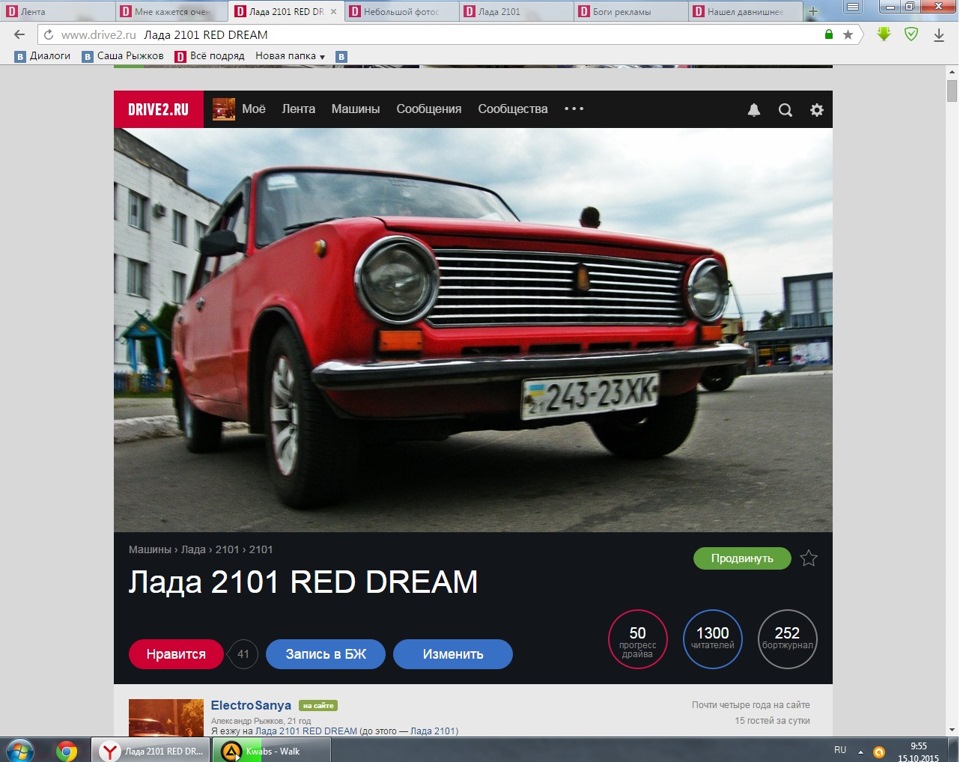
Task: Open ElectroSanya profile photo
Action: 166,718
